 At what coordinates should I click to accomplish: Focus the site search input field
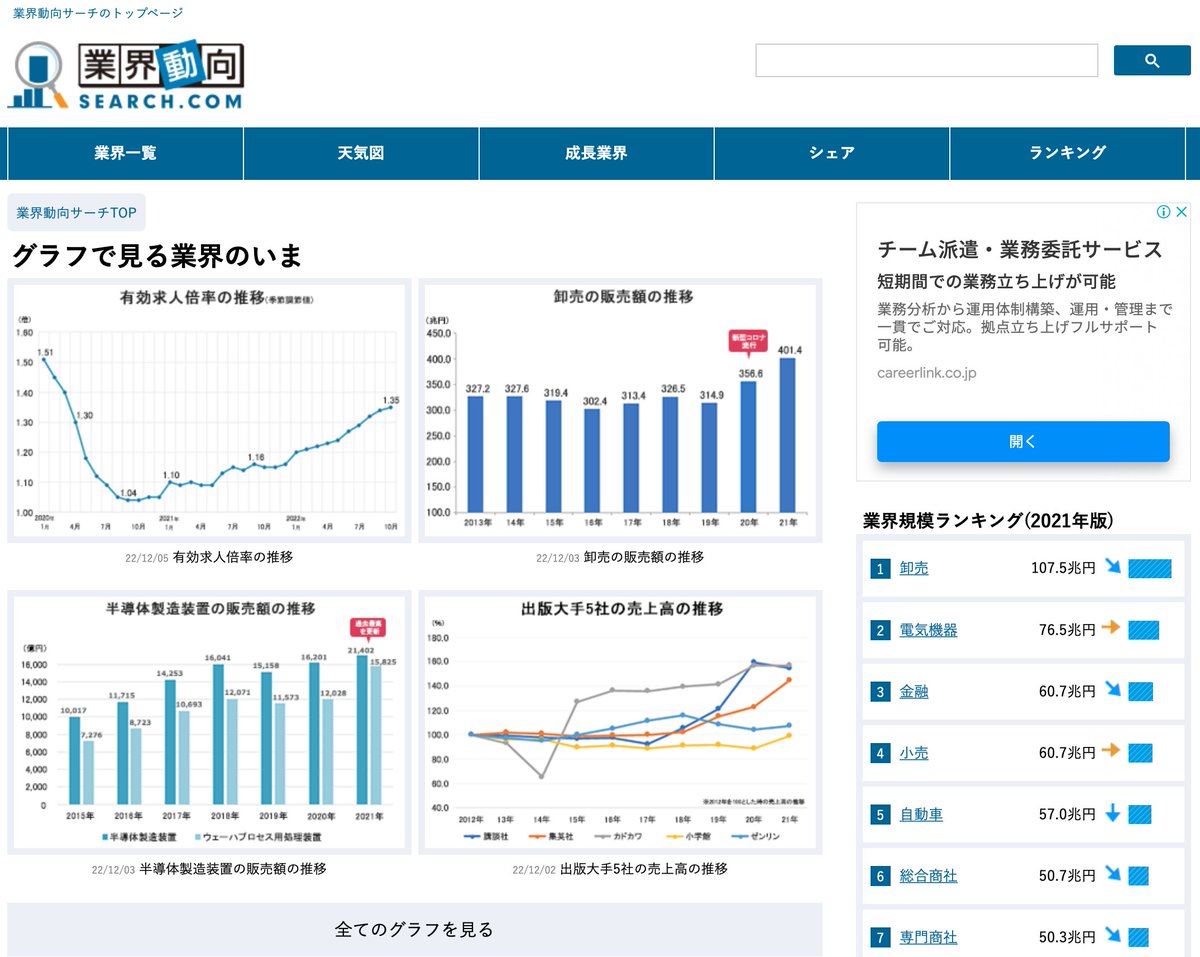[x=927, y=60]
